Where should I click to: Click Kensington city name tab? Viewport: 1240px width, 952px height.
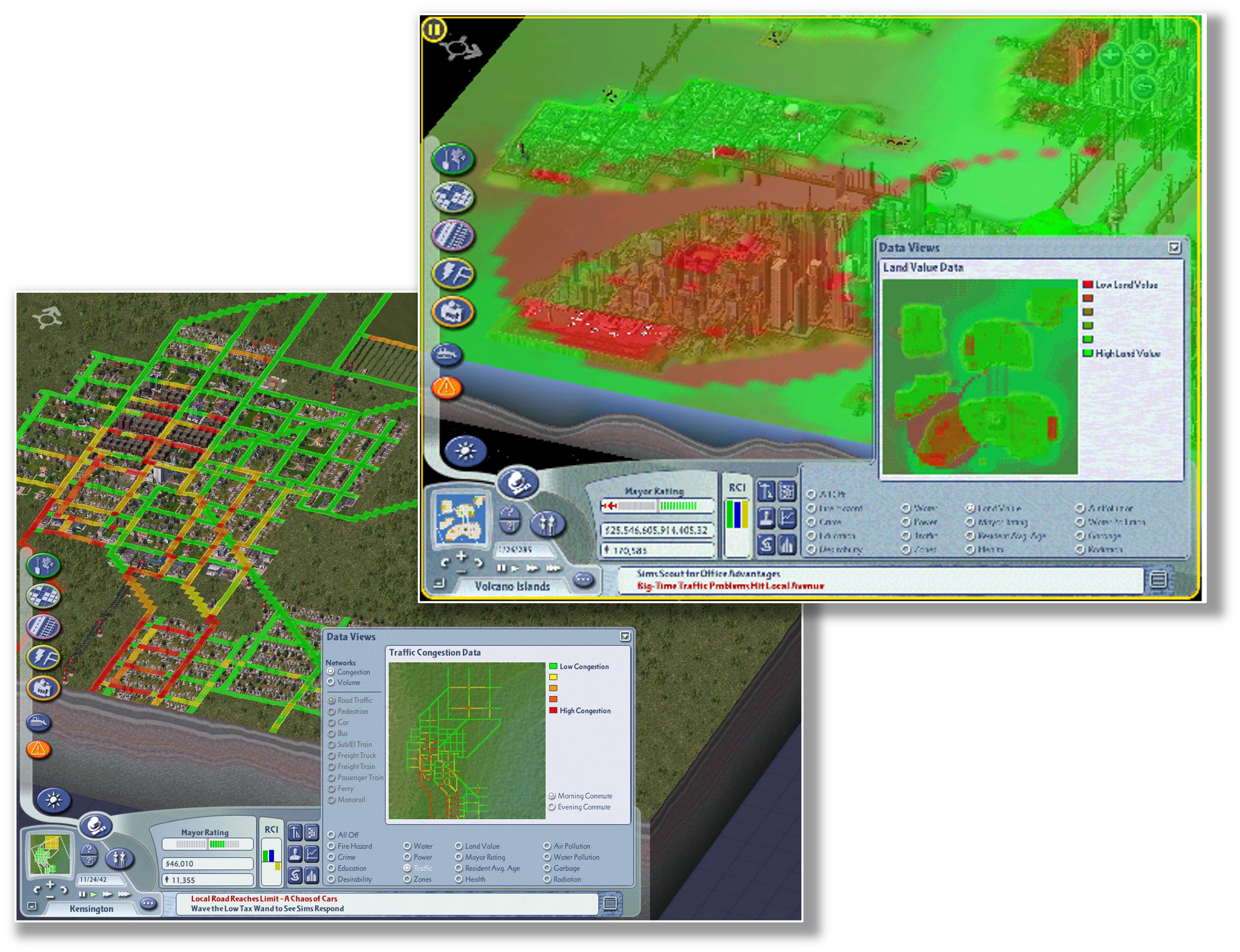pos(91,909)
